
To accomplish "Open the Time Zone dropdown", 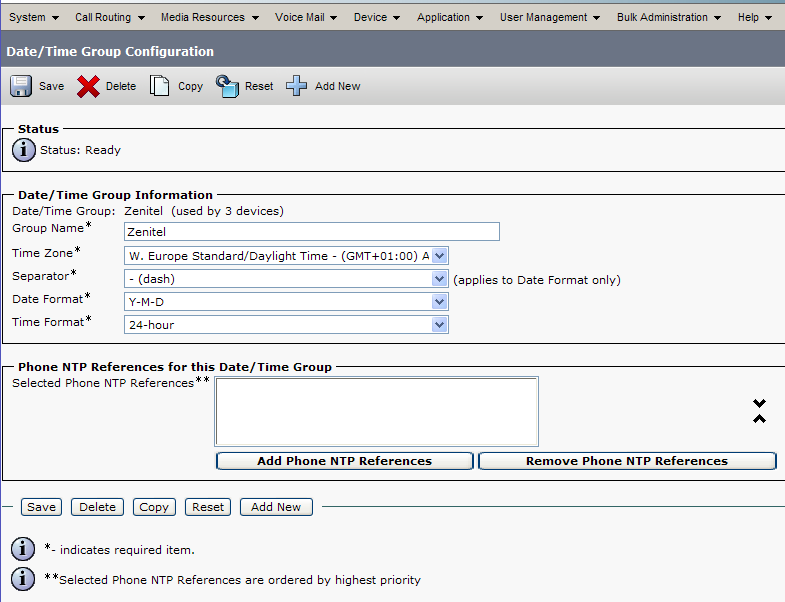I will pyautogui.click(x=286, y=256).
